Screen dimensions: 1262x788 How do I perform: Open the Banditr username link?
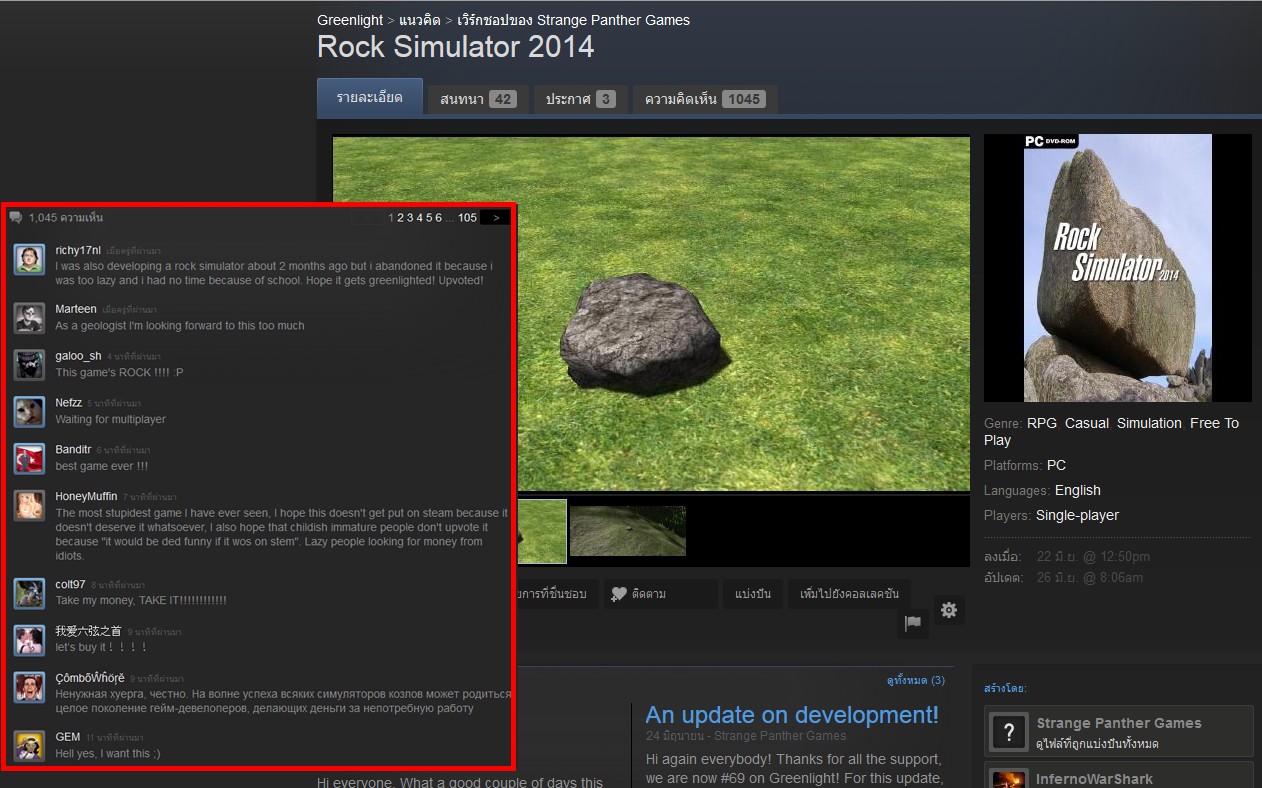point(74,450)
